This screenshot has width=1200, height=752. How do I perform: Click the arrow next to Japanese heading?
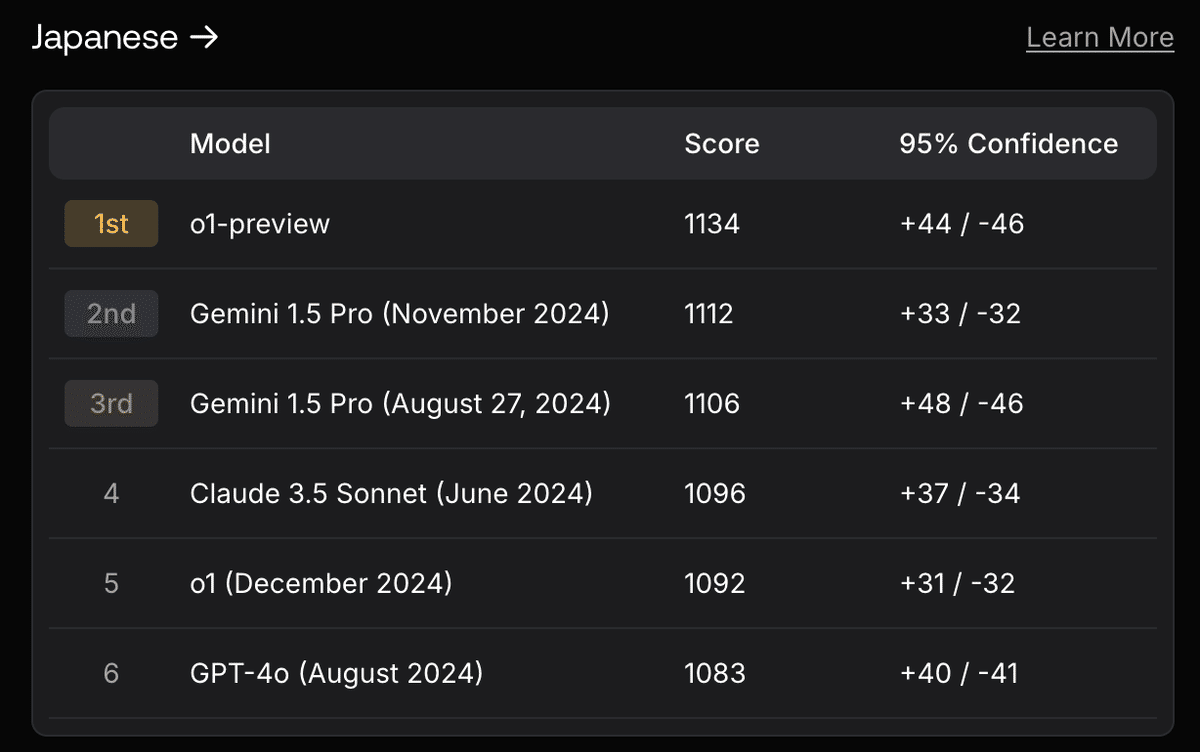coord(203,39)
